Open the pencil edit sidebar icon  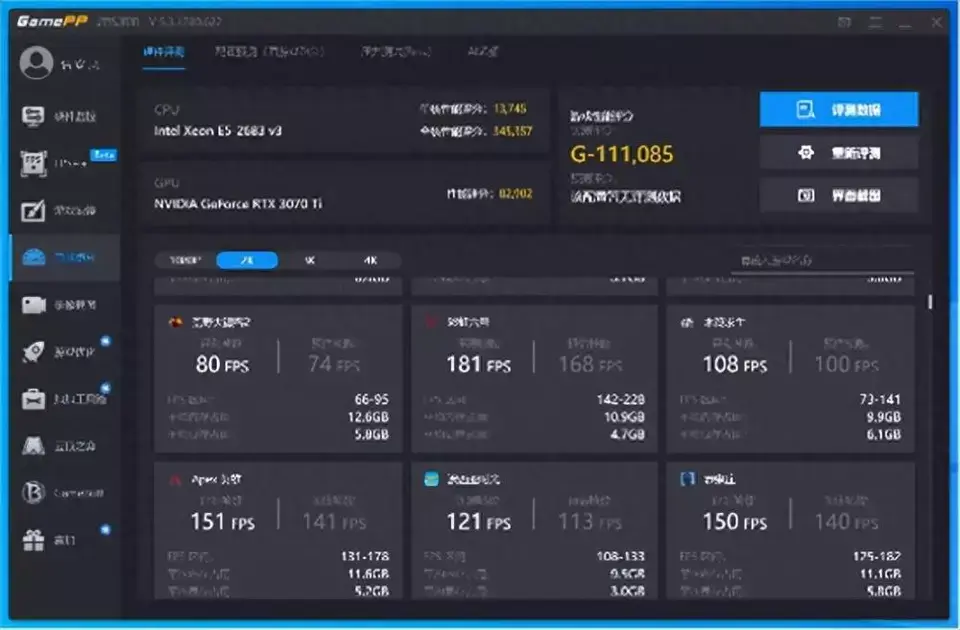33,211
